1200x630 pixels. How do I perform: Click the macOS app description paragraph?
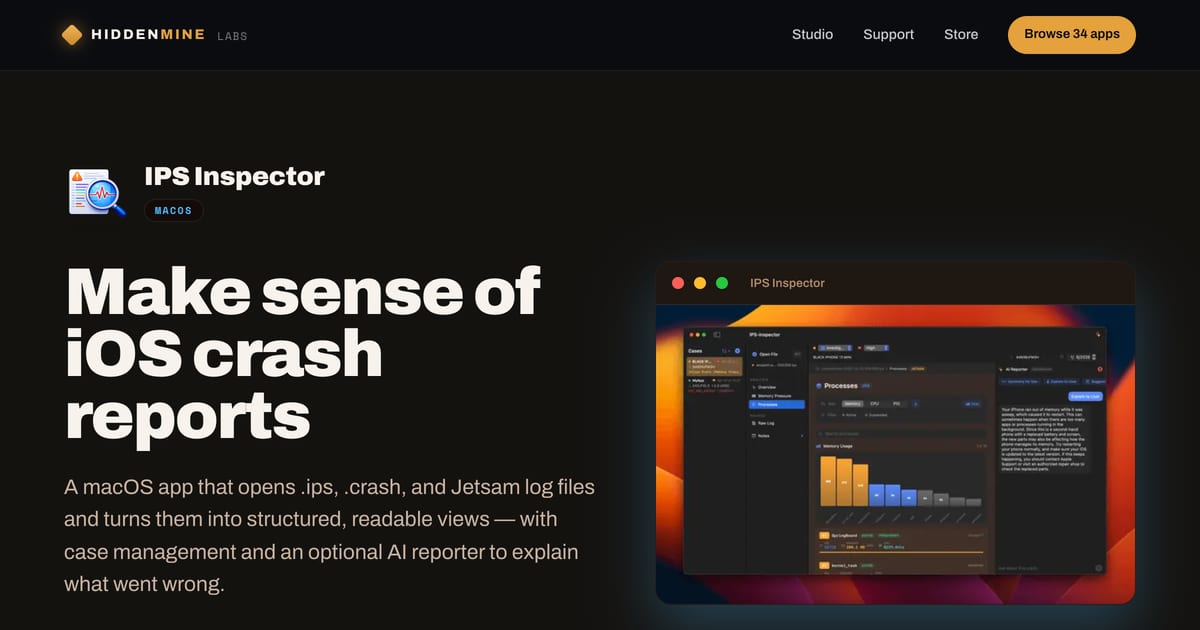pos(329,535)
